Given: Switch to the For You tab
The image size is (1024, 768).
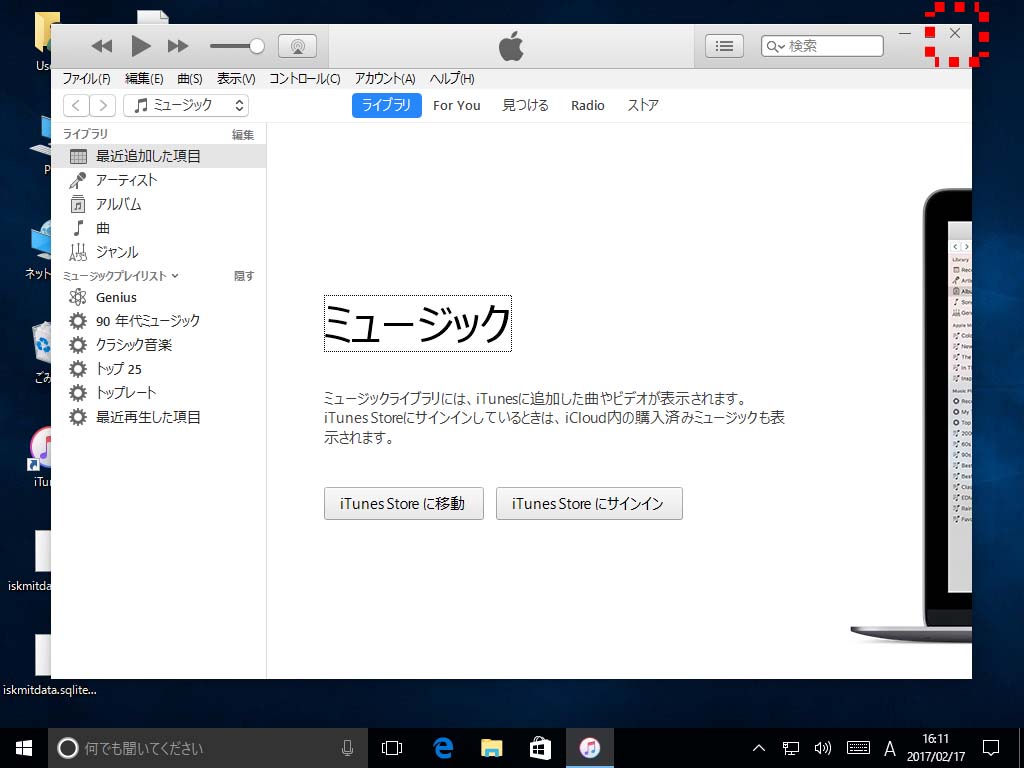Looking at the screenshot, I should tap(456, 105).
